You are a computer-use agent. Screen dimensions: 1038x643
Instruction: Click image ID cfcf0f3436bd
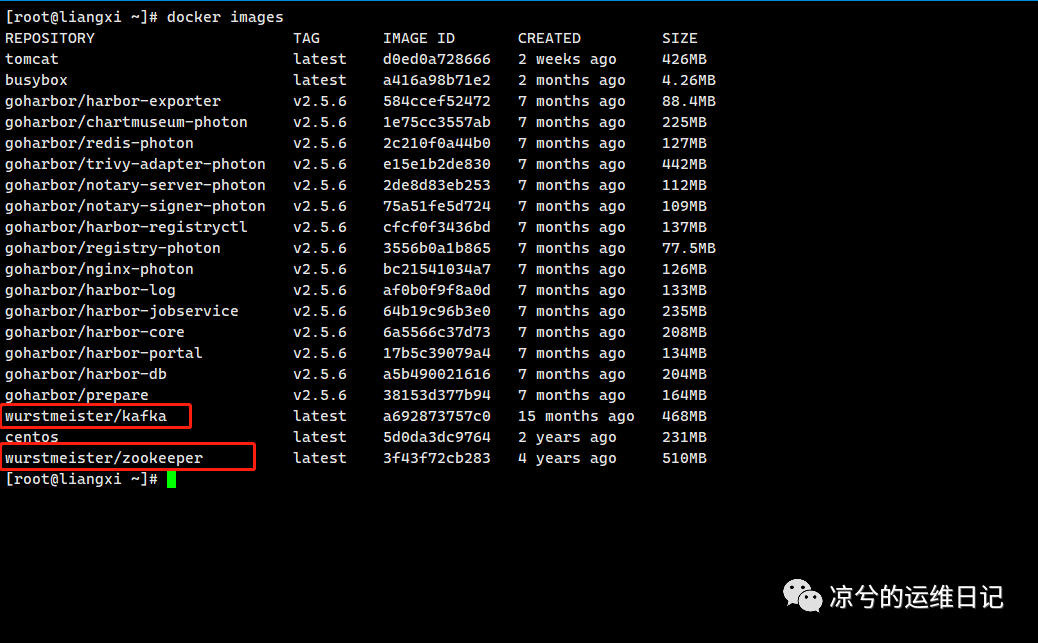click(x=437, y=227)
